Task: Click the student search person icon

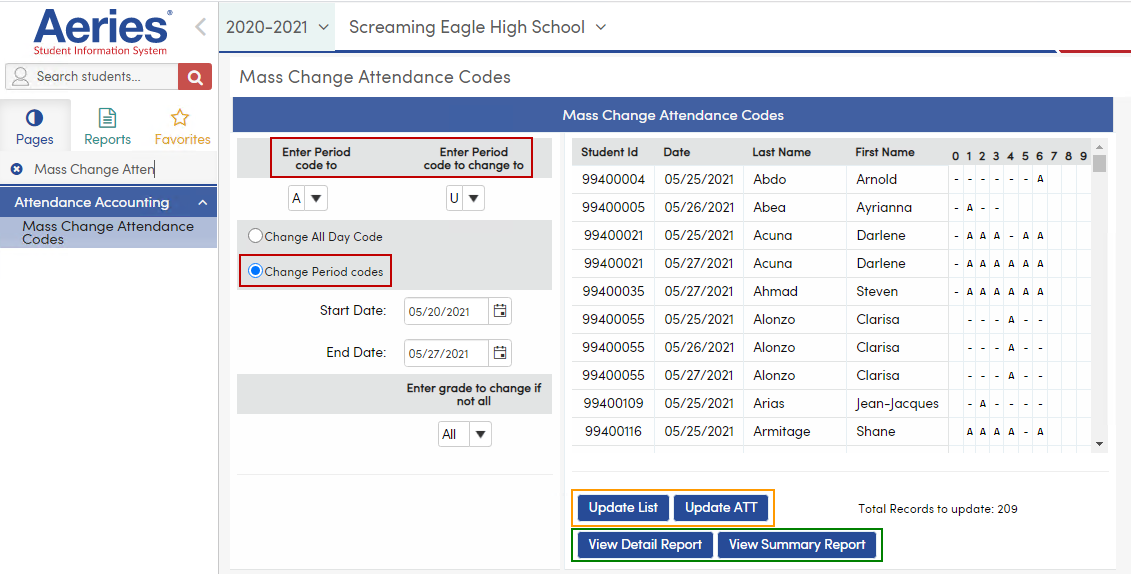Action: click(x=20, y=76)
